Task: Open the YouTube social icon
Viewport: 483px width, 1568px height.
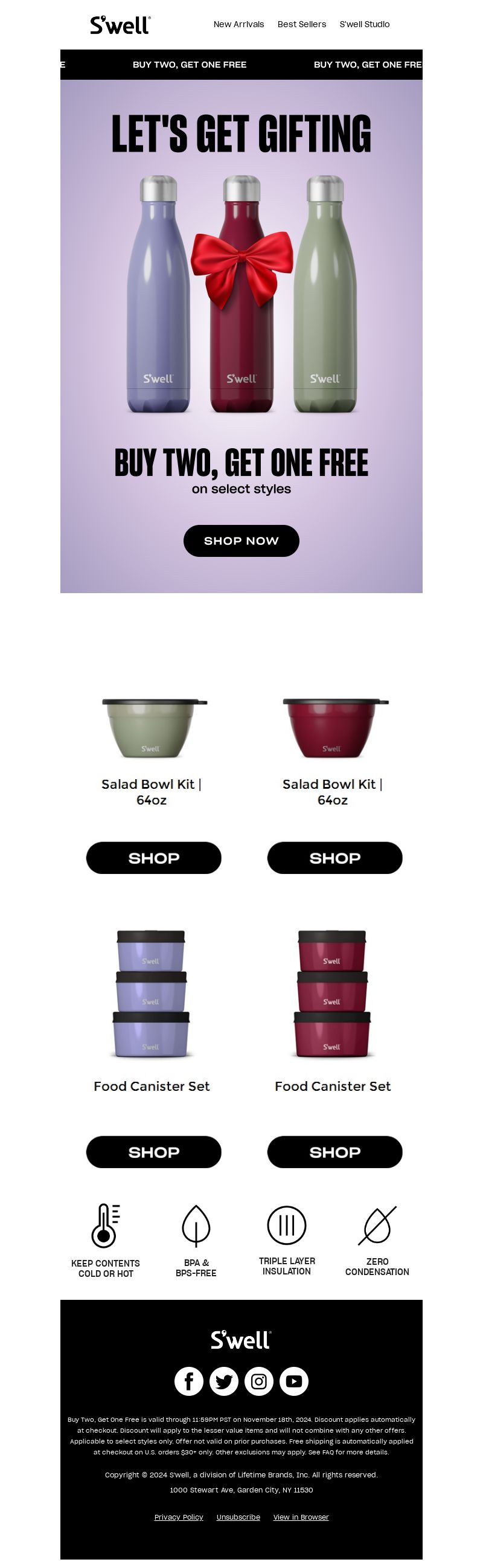Action: click(294, 1381)
